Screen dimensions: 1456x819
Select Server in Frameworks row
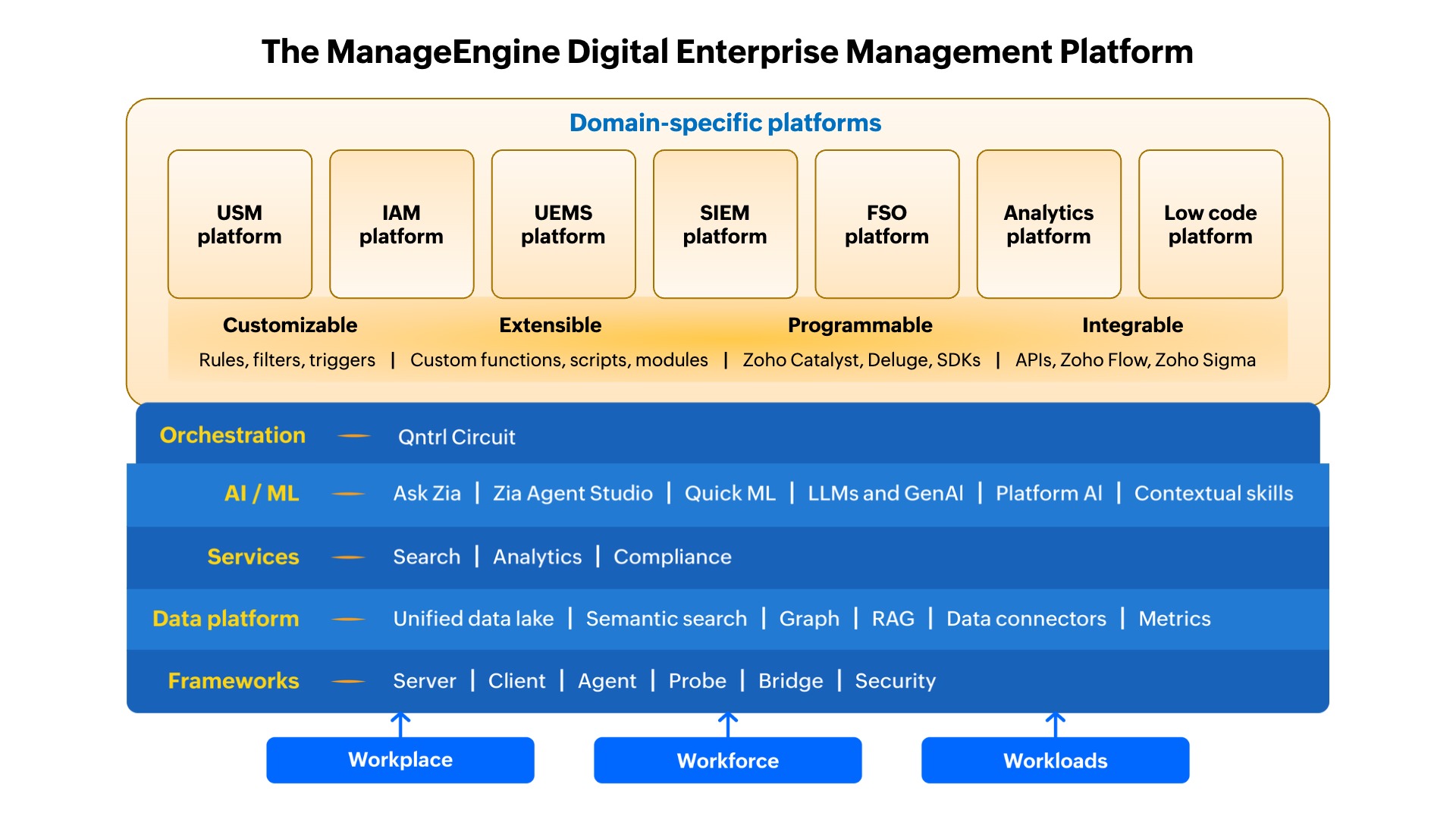tap(425, 681)
